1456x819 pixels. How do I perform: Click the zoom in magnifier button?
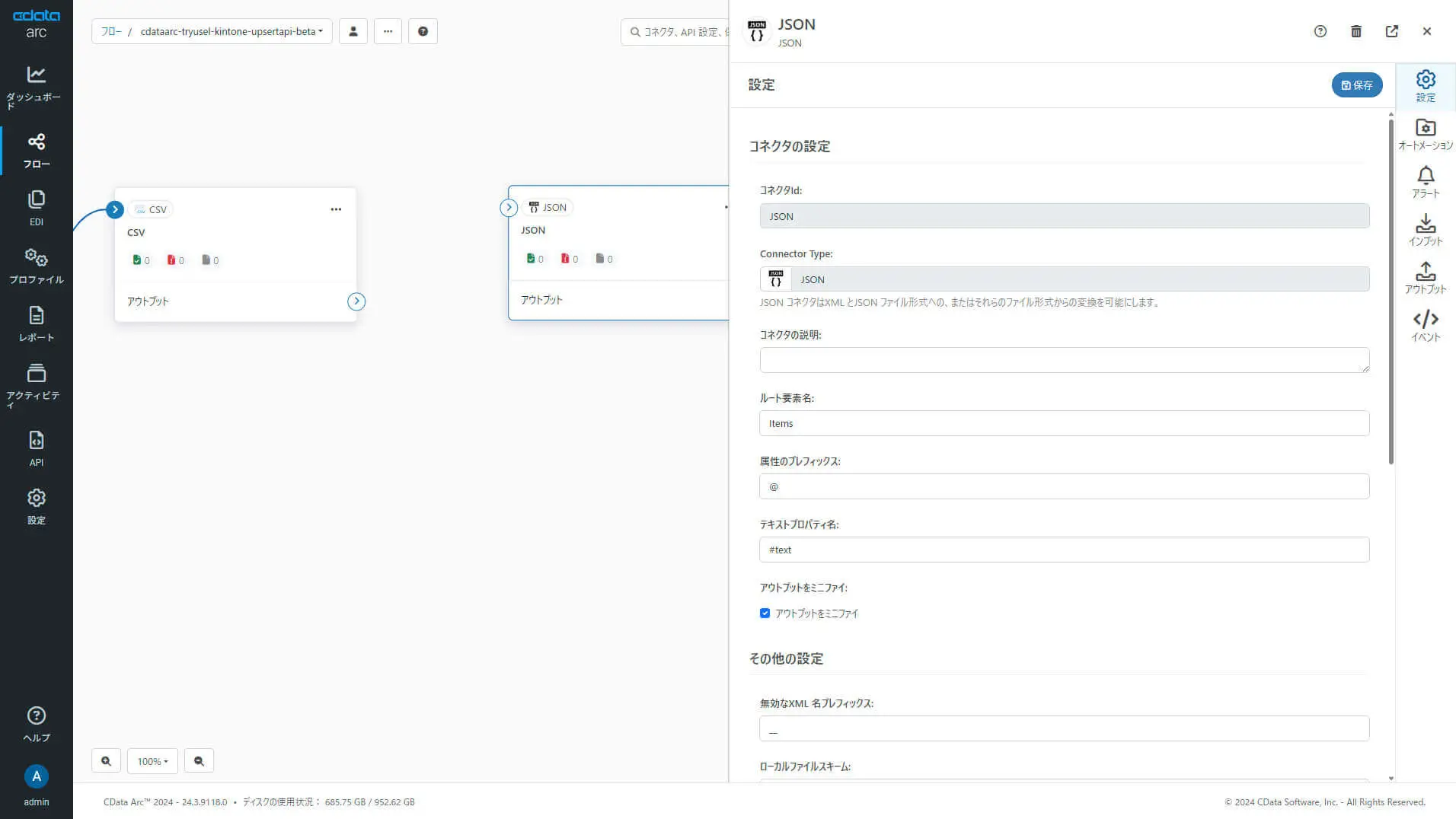(x=106, y=761)
